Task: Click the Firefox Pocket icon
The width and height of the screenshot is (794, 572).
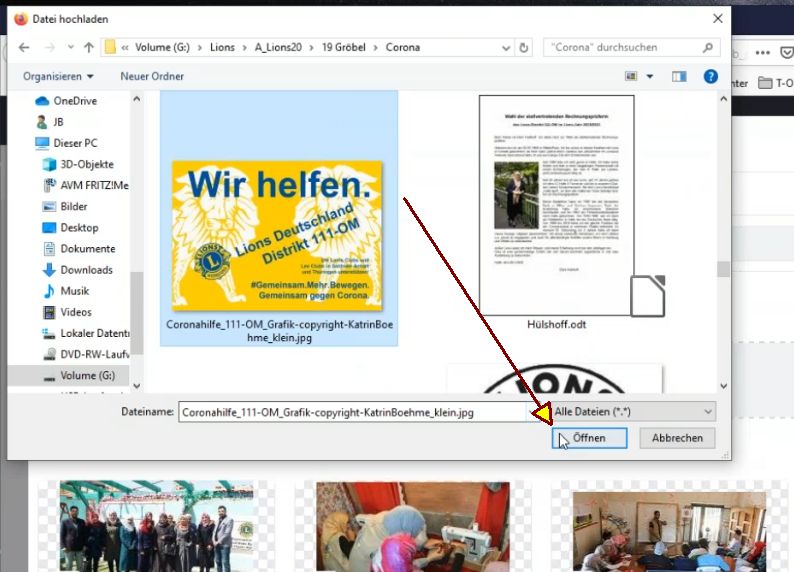Action: coord(787,53)
